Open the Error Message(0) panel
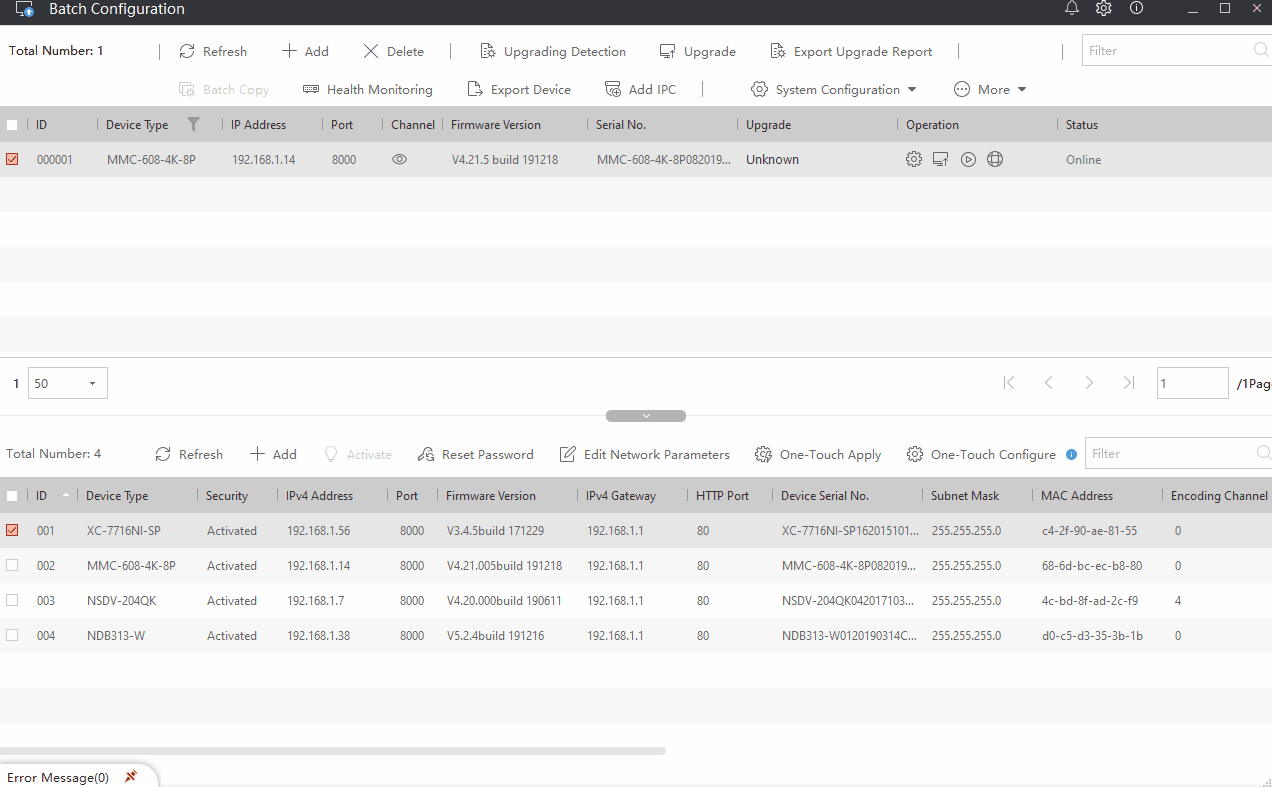The image size is (1272, 787). click(58, 777)
